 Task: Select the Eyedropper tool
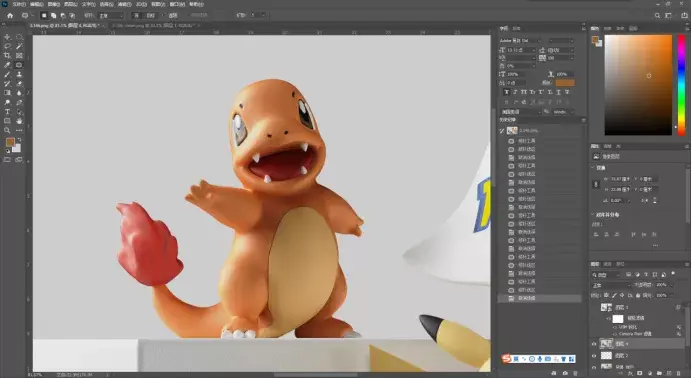pyautogui.click(x=7, y=65)
